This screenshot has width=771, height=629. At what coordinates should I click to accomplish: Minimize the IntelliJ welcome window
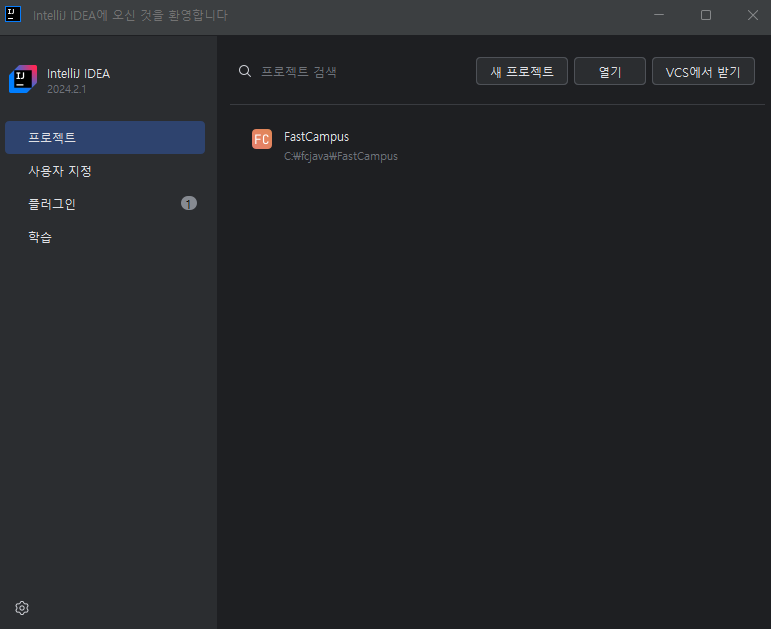(x=659, y=15)
